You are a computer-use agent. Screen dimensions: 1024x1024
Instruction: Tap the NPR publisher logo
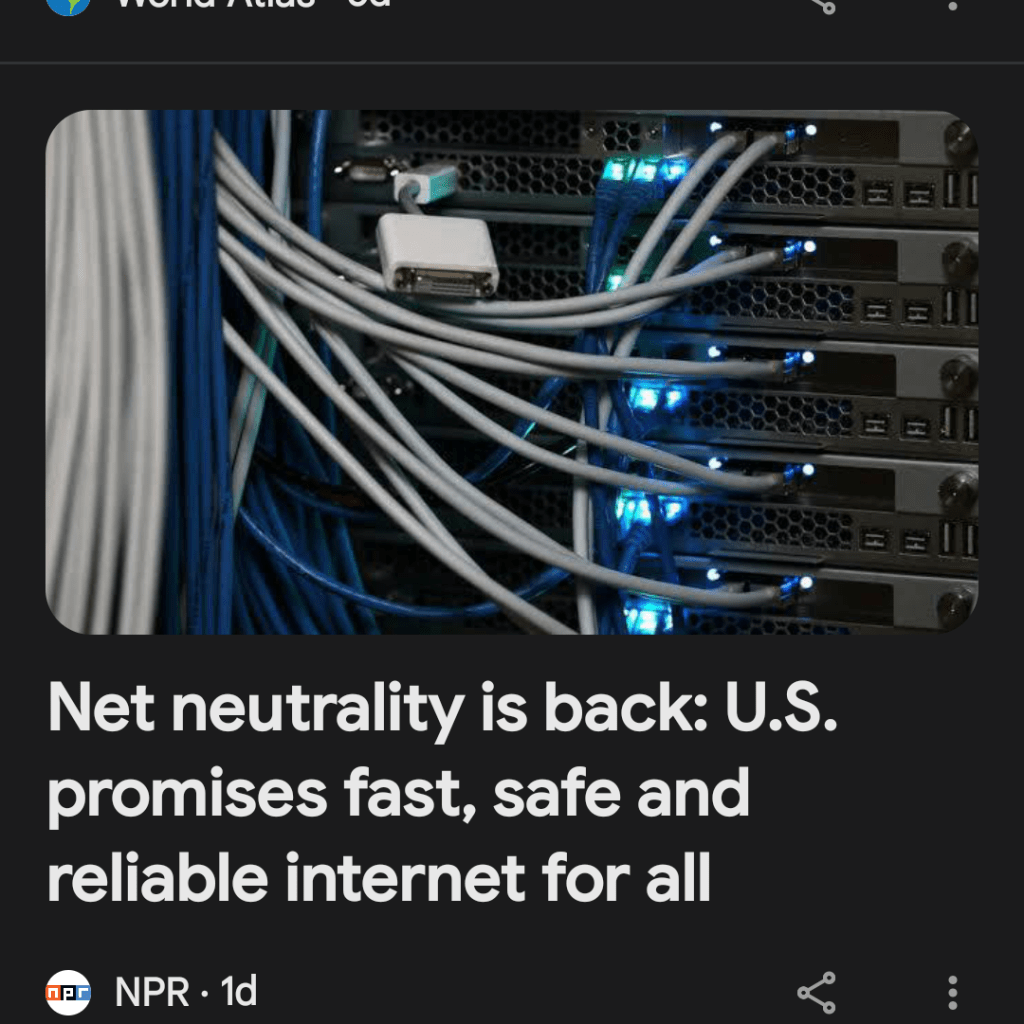68,993
